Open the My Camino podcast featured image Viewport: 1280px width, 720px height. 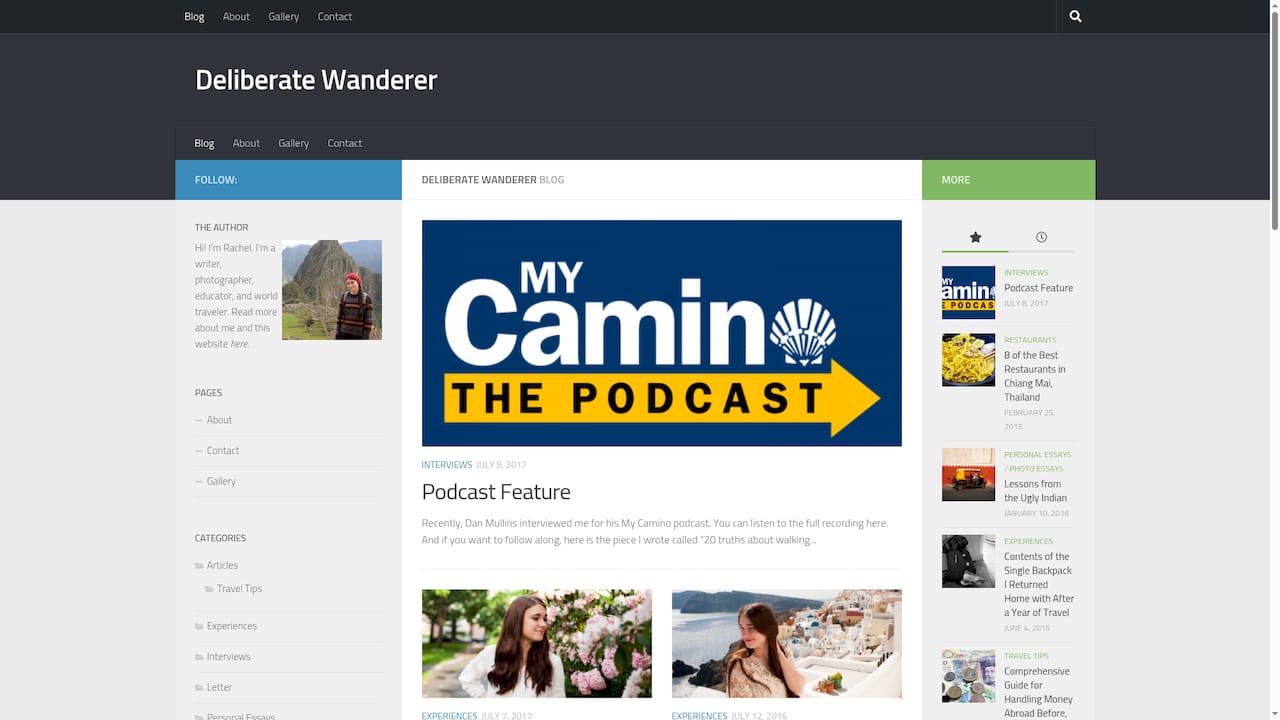pyautogui.click(x=662, y=333)
